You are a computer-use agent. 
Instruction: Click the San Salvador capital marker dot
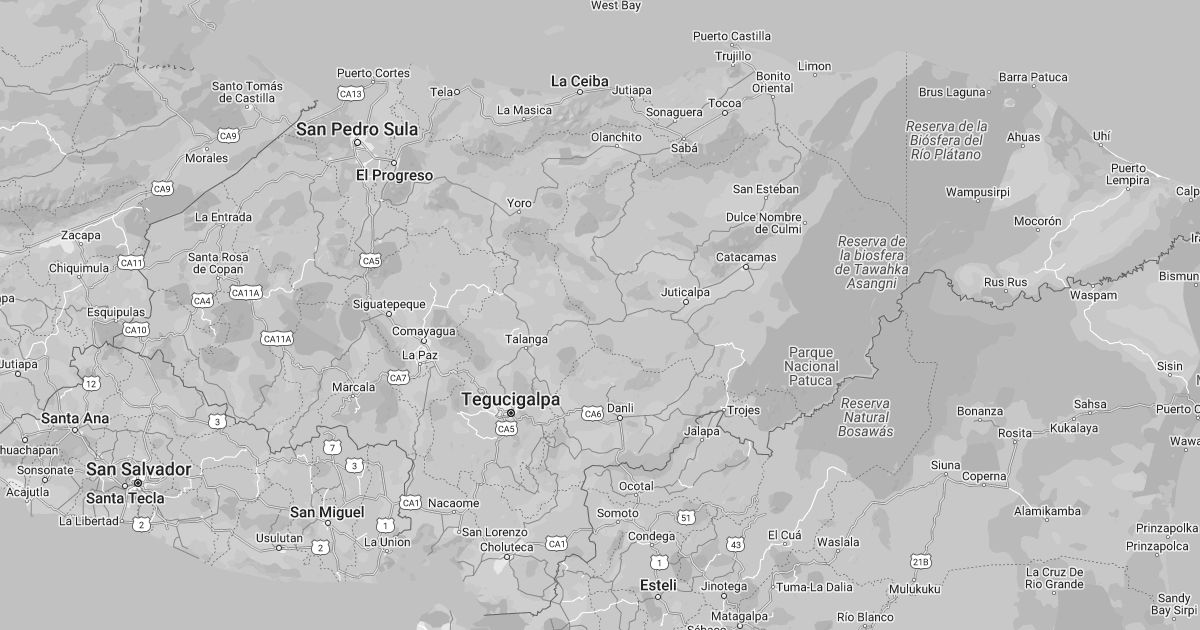(138, 483)
